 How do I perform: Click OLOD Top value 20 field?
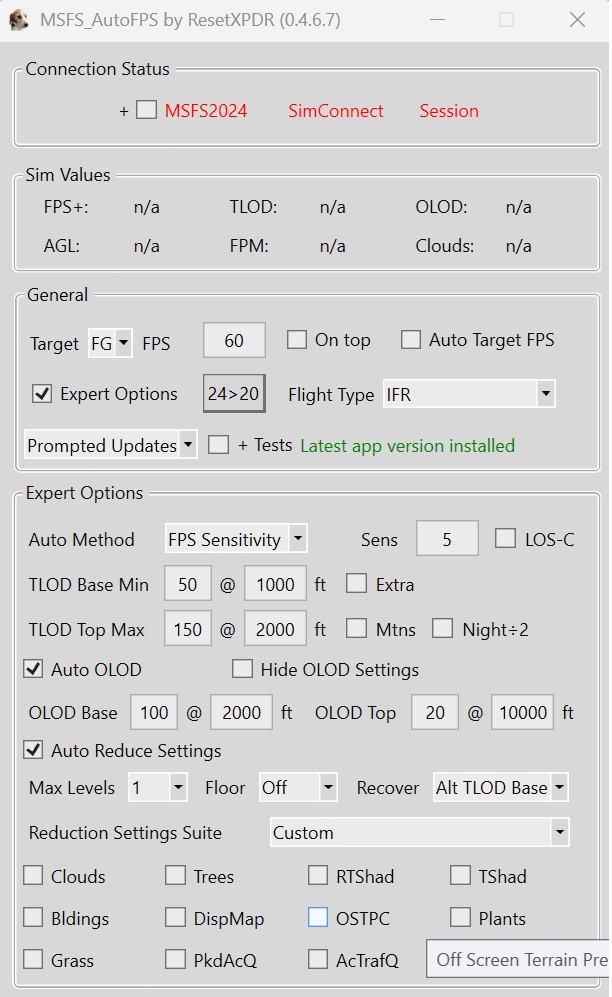(435, 712)
